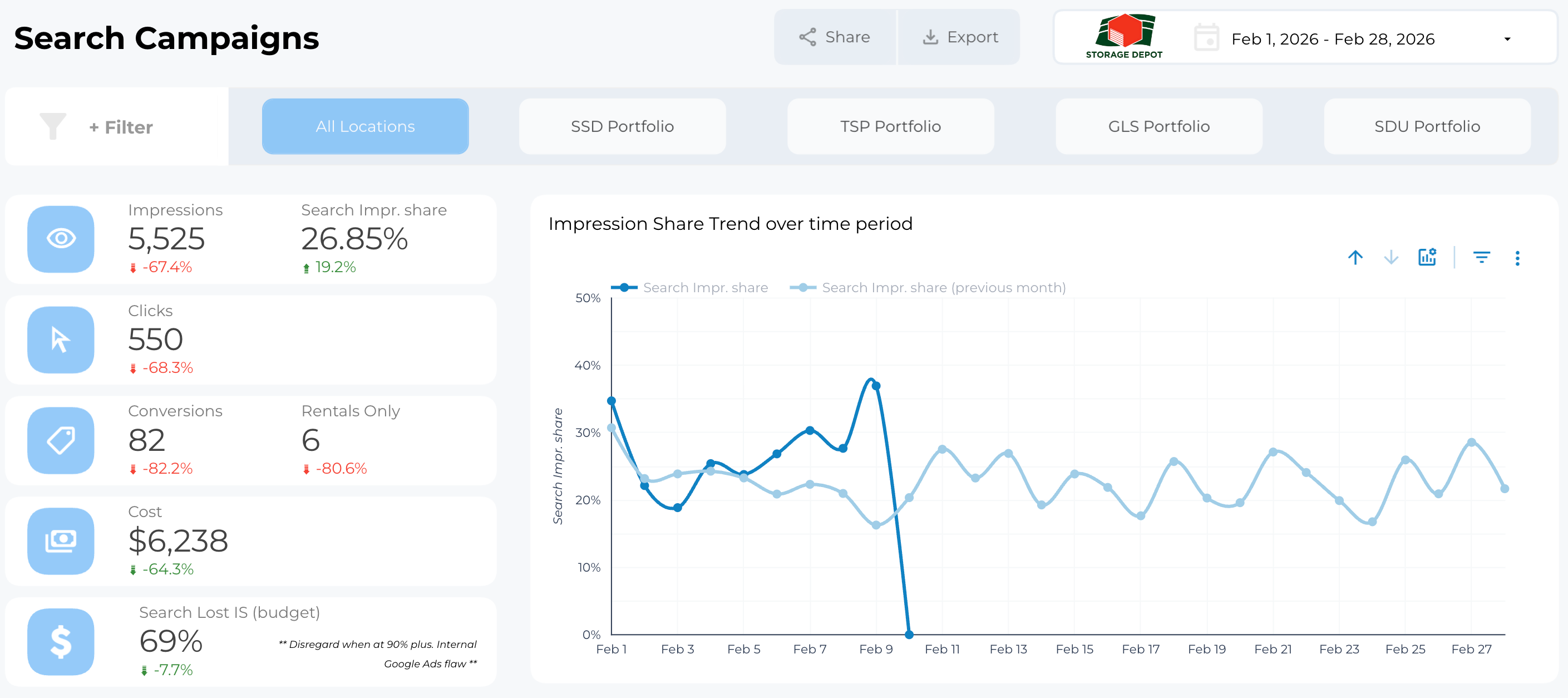Image resolution: width=1568 pixels, height=698 pixels.
Task: Click the Clicks cursor icon
Action: [x=61, y=340]
